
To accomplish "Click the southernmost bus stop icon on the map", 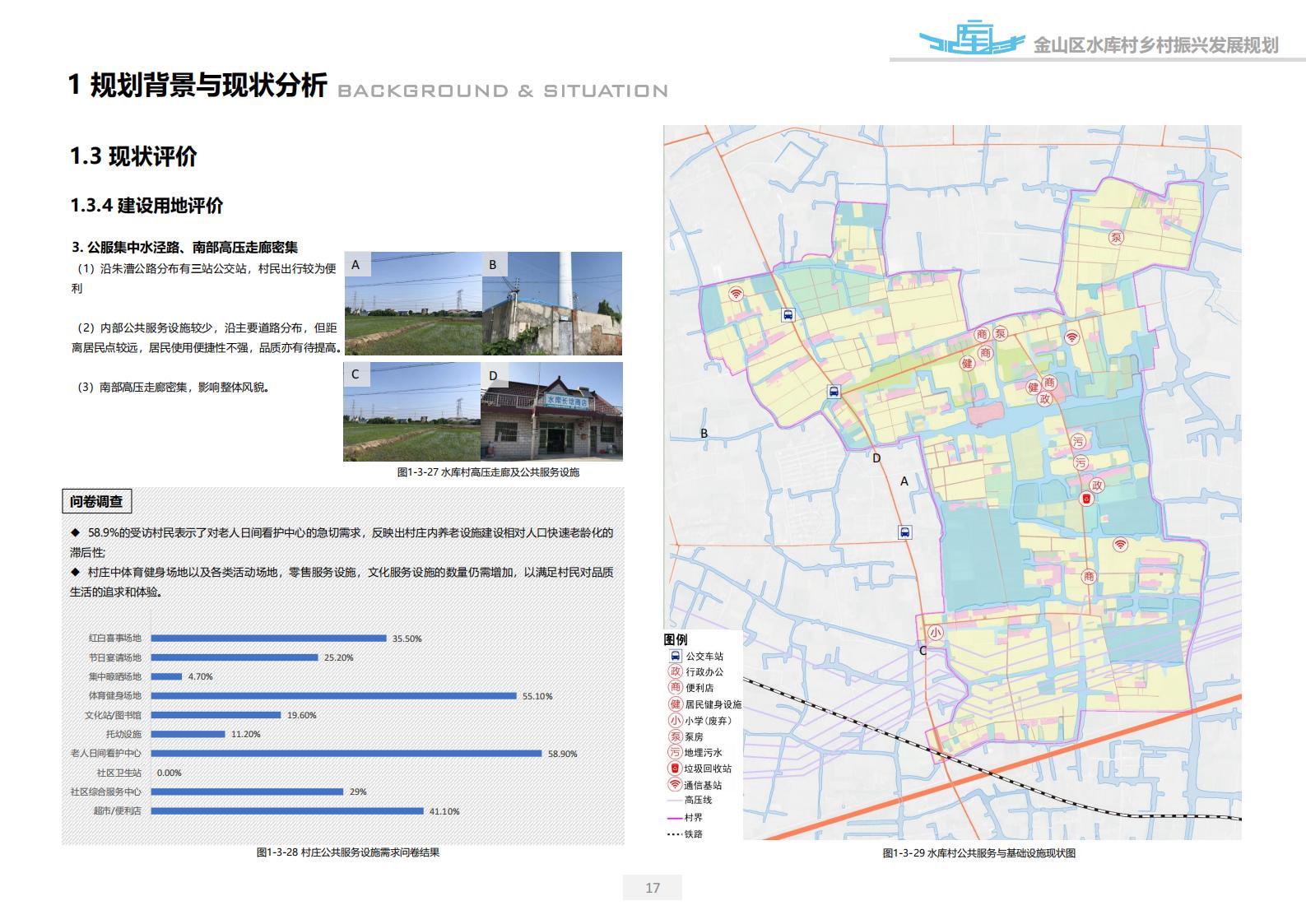I will [904, 532].
